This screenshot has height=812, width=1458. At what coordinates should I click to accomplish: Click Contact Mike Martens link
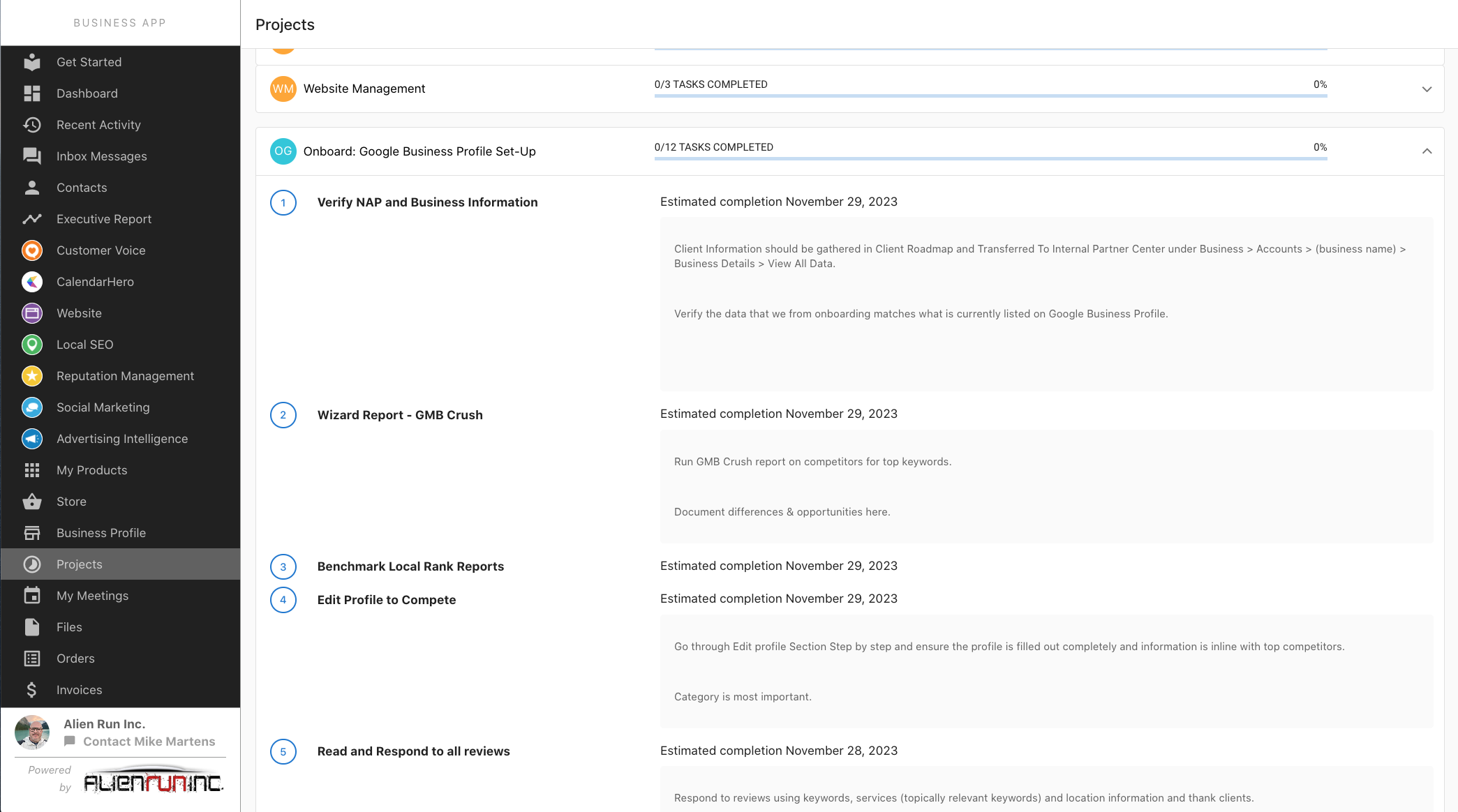149,742
